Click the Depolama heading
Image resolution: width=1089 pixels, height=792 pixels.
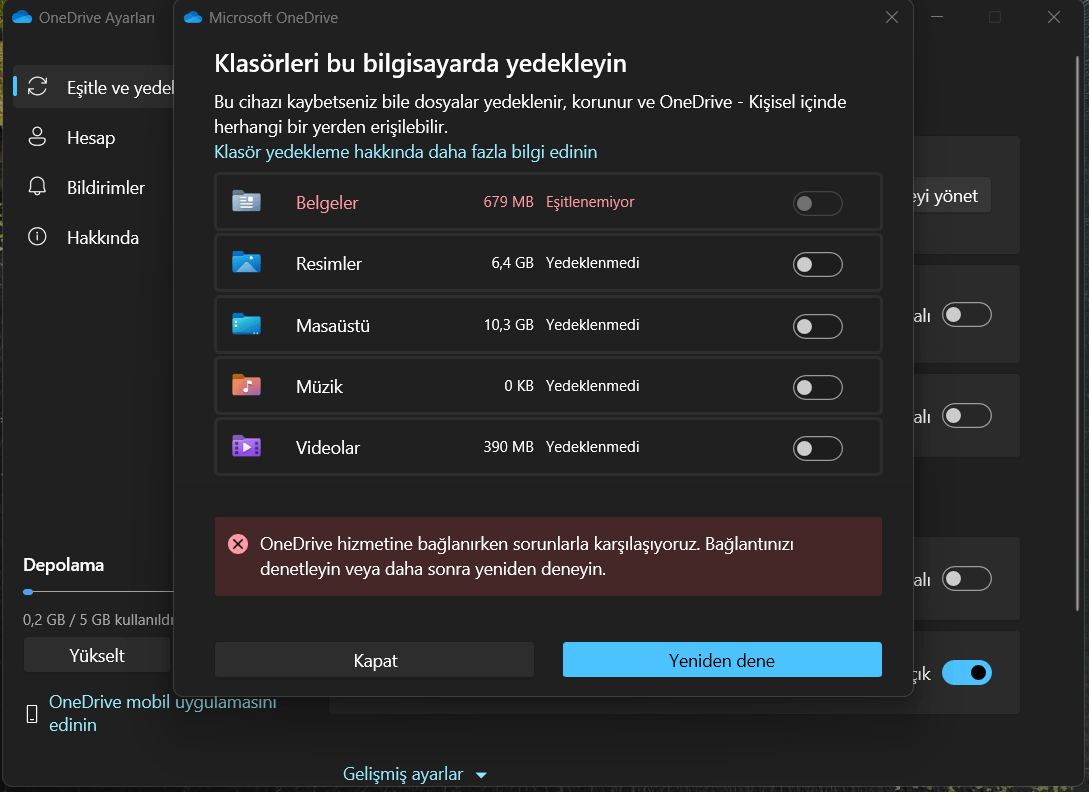[x=64, y=565]
